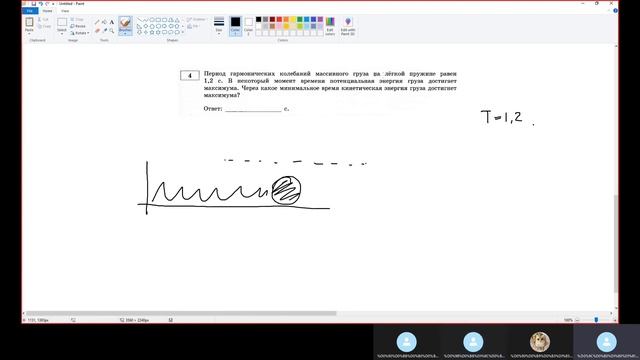
Task: Choose the purple color swatch
Action: tap(320, 19)
